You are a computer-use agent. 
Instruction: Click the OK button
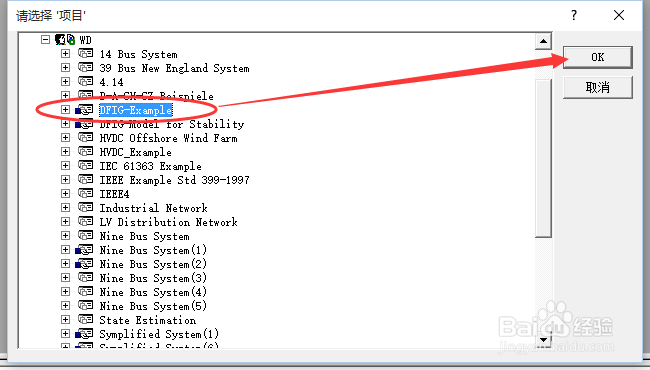[x=597, y=57]
